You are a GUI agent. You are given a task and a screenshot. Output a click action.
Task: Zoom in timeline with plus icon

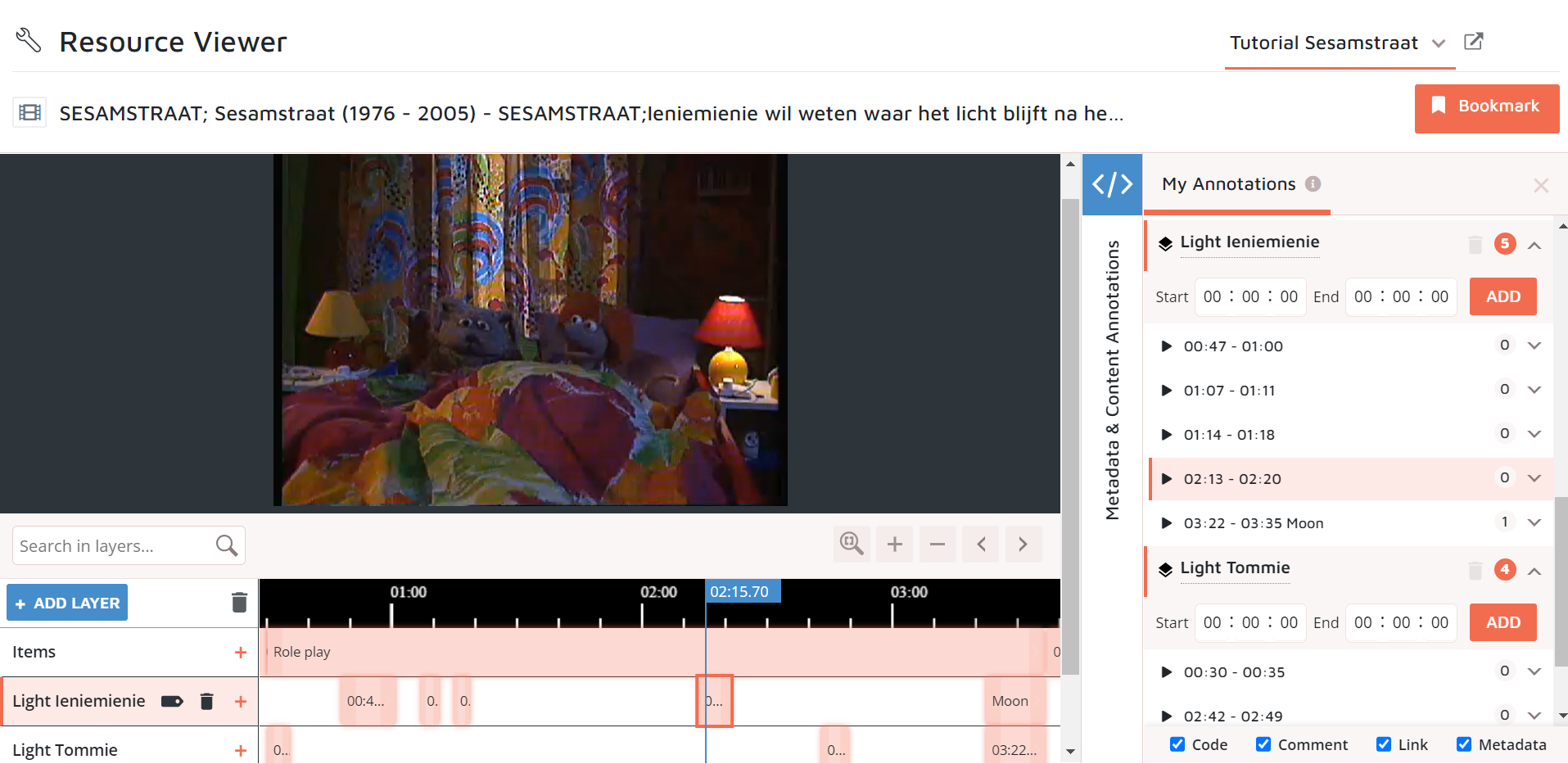click(894, 544)
